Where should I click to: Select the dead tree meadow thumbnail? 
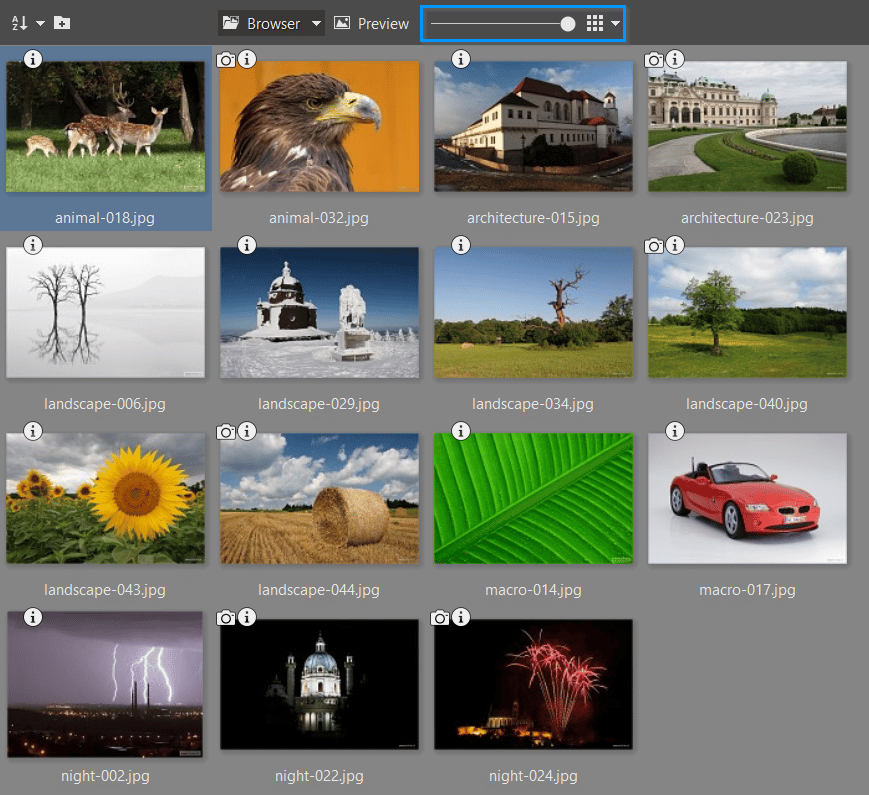[533, 312]
